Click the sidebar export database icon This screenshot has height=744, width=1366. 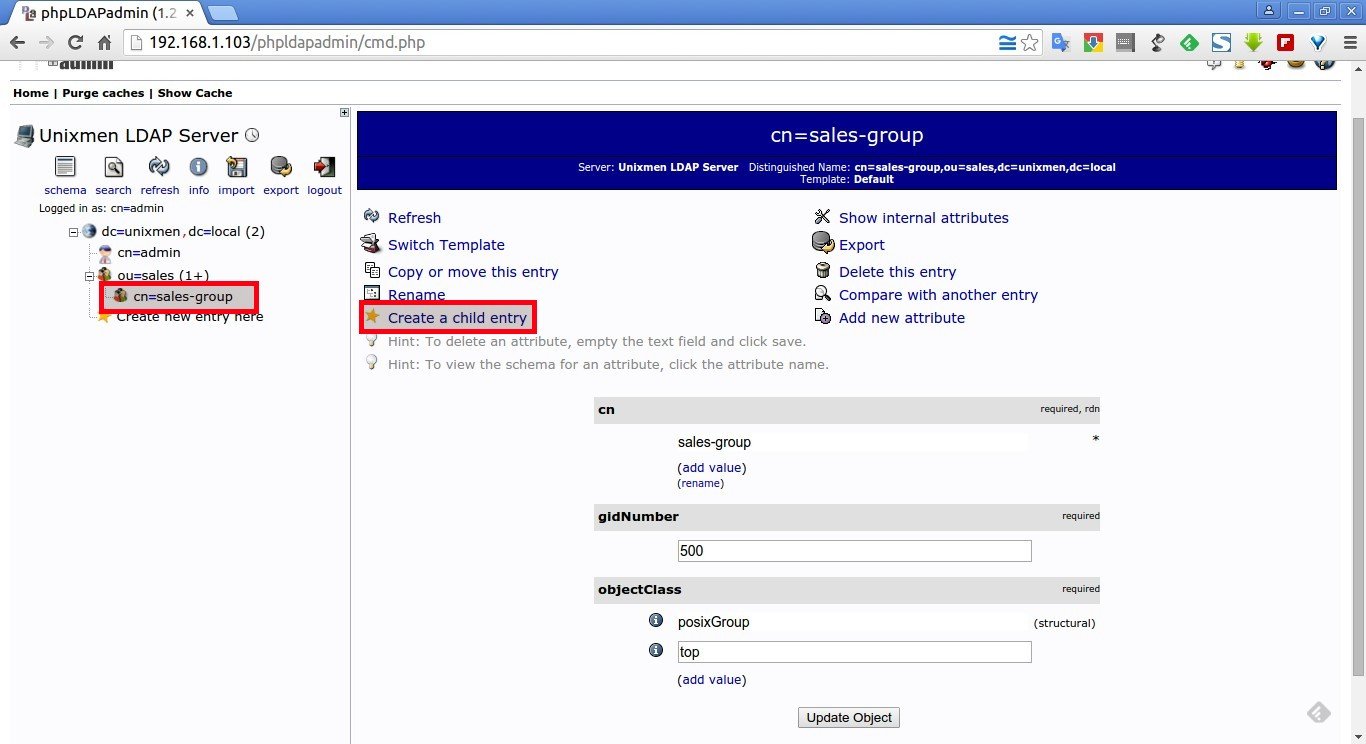pos(281,167)
